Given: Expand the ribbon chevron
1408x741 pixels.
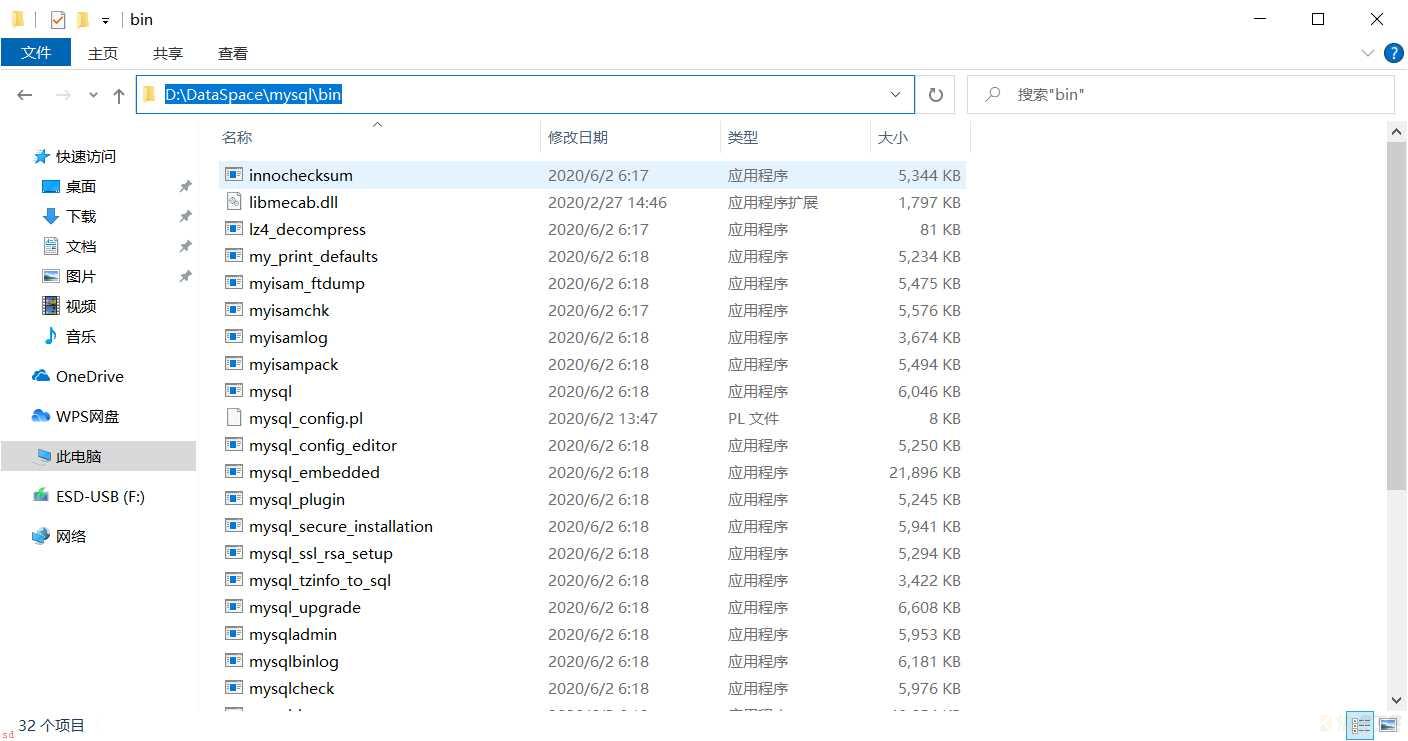Looking at the screenshot, I should (x=1368, y=53).
